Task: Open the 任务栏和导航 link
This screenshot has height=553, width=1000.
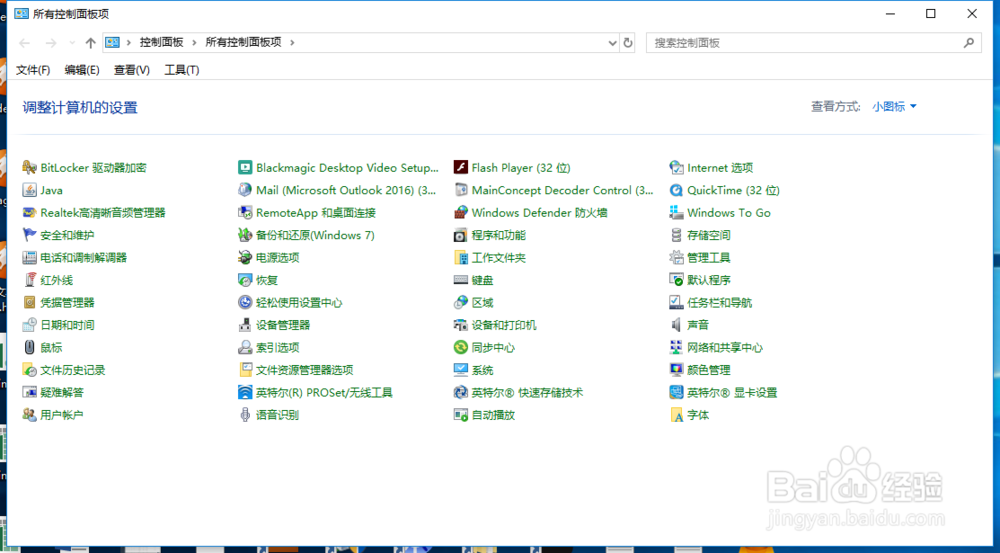Action: pyautogui.click(x=719, y=302)
